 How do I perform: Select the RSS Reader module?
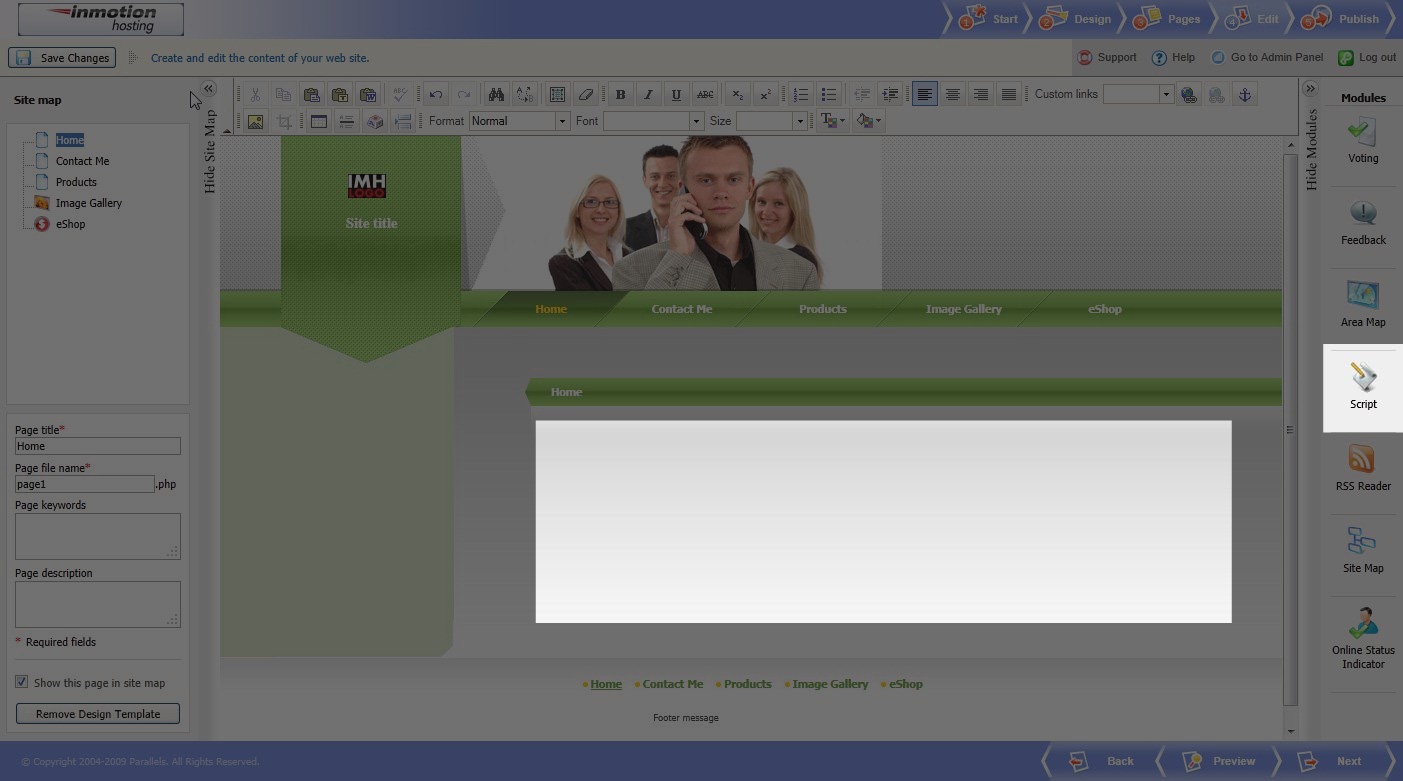pyautogui.click(x=1363, y=468)
